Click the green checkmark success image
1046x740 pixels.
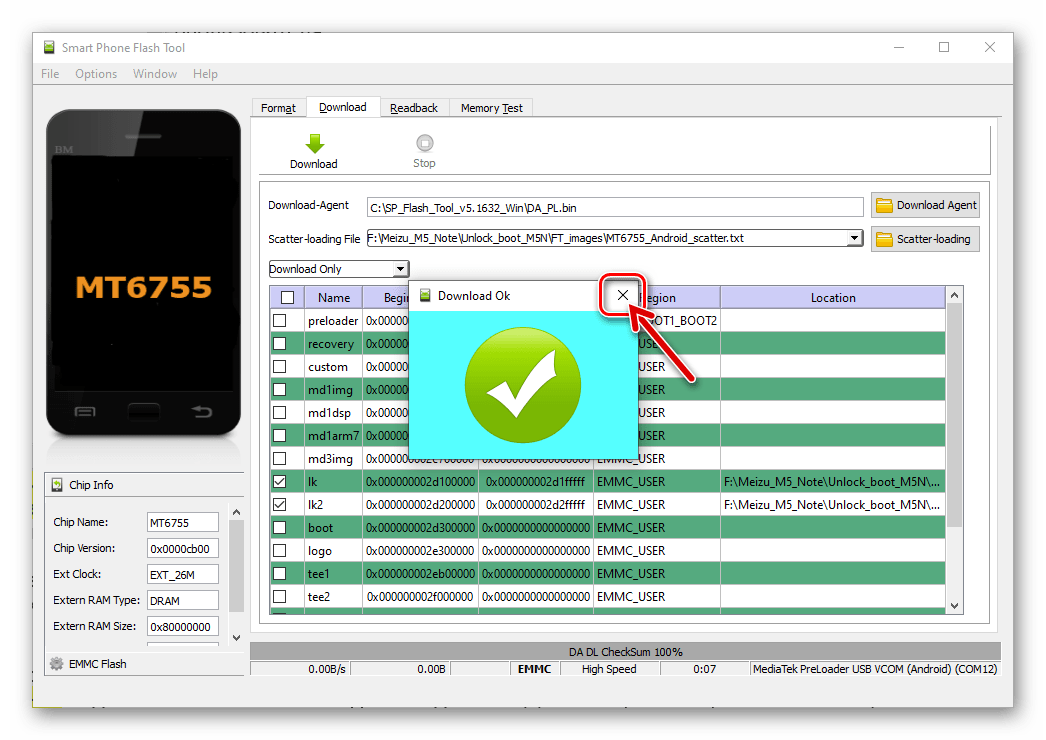[523, 385]
